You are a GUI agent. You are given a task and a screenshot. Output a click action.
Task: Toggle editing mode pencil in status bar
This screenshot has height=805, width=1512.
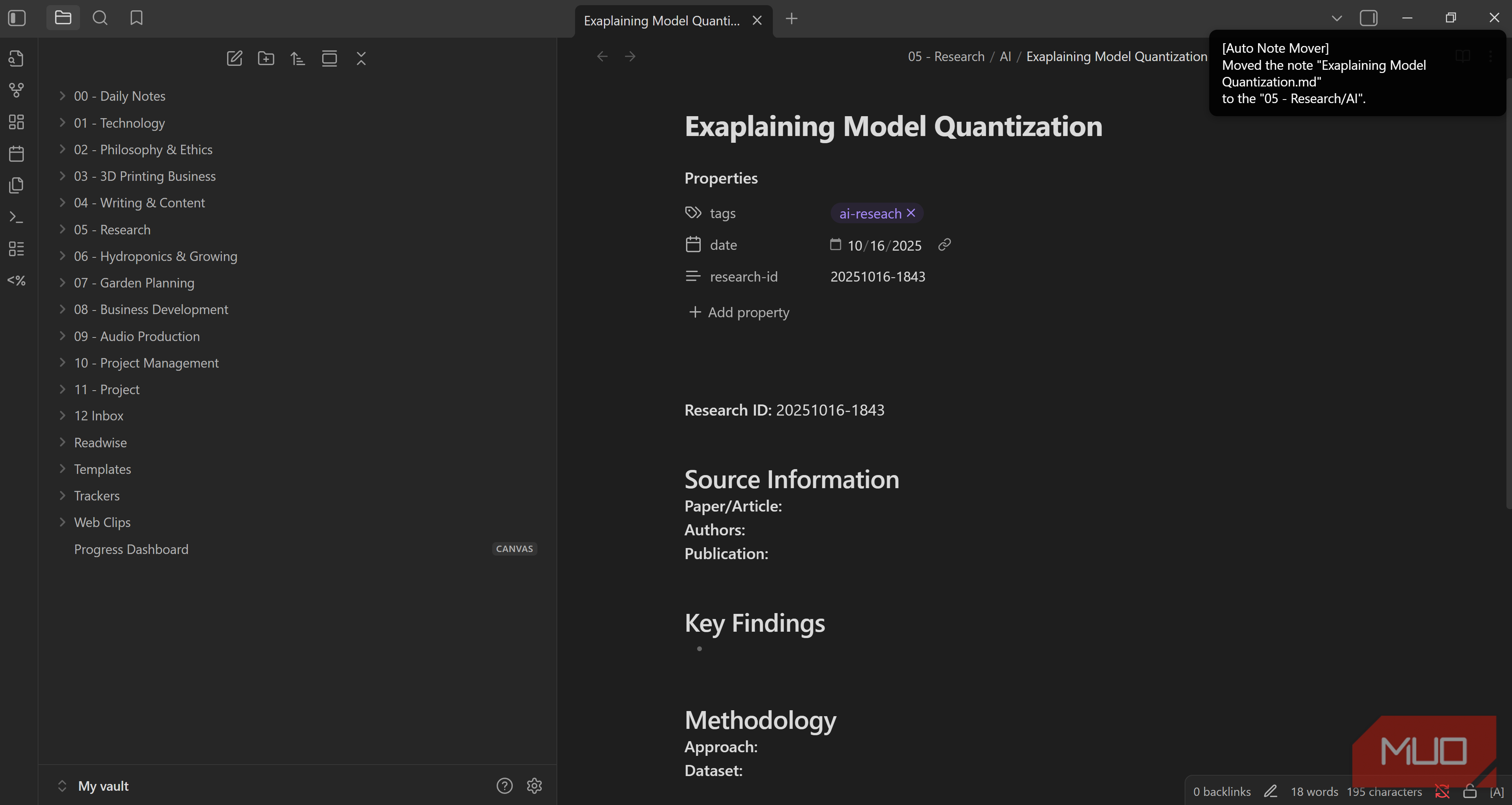[x=1270, y=792]
